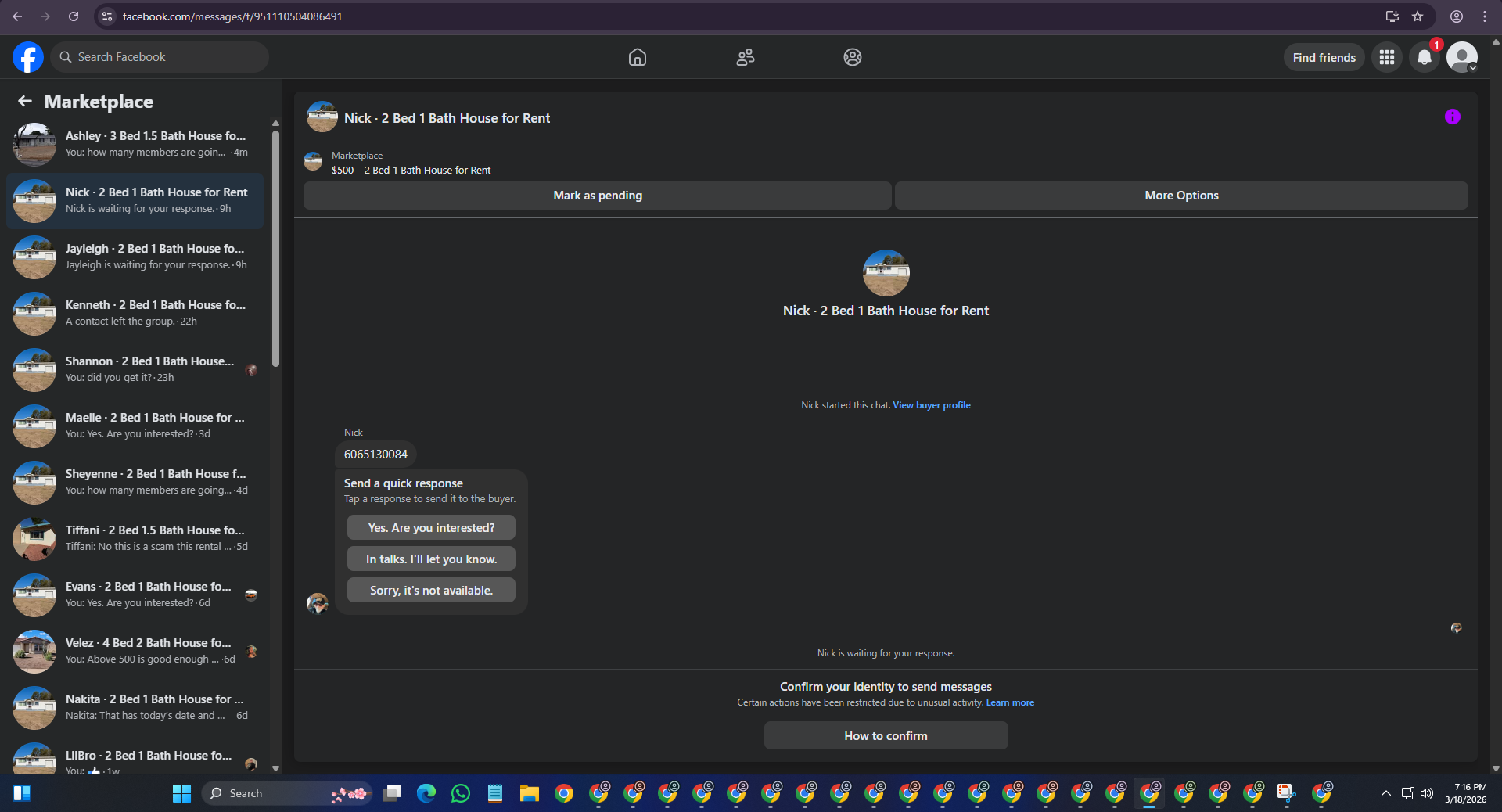This screenshot has width=1502, height=812.
Task: Go back in the browser
Action: tap(17, 16)
